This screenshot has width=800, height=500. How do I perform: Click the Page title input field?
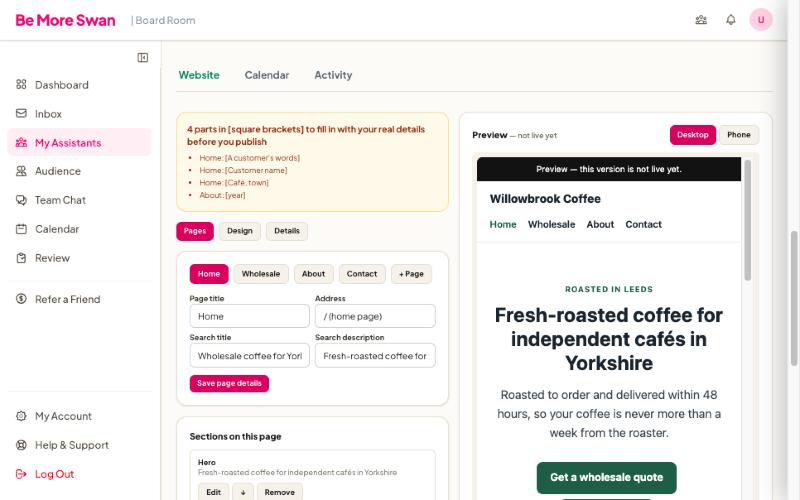pyautogui.click(x=249, y=316)
